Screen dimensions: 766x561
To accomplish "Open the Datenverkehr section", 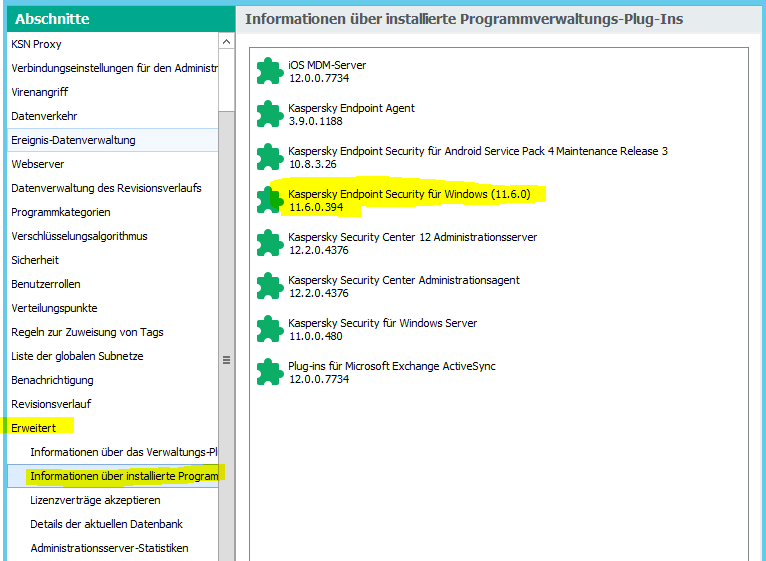I will pos(113,116).
